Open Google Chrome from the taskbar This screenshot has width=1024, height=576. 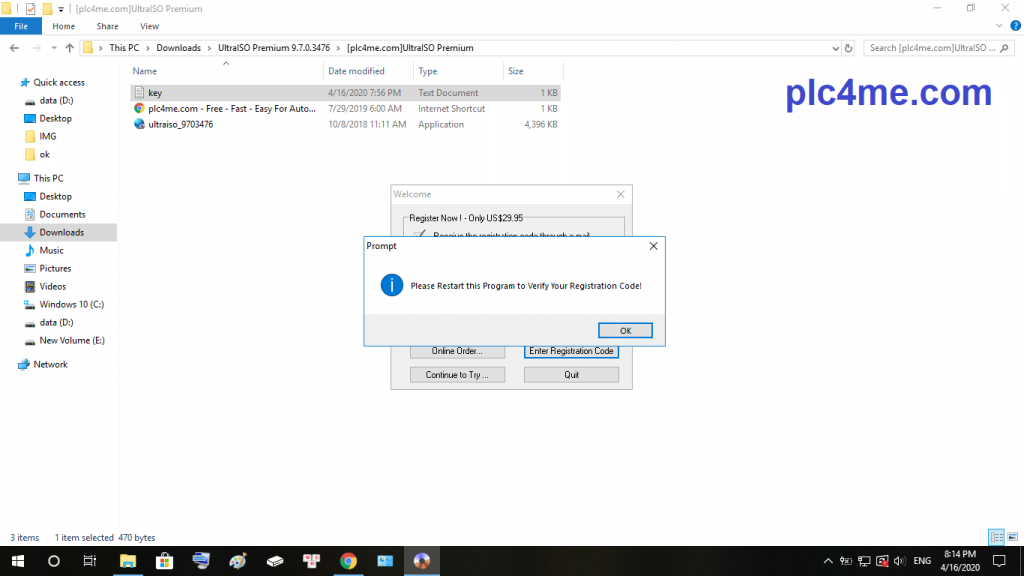click(348, 561)
